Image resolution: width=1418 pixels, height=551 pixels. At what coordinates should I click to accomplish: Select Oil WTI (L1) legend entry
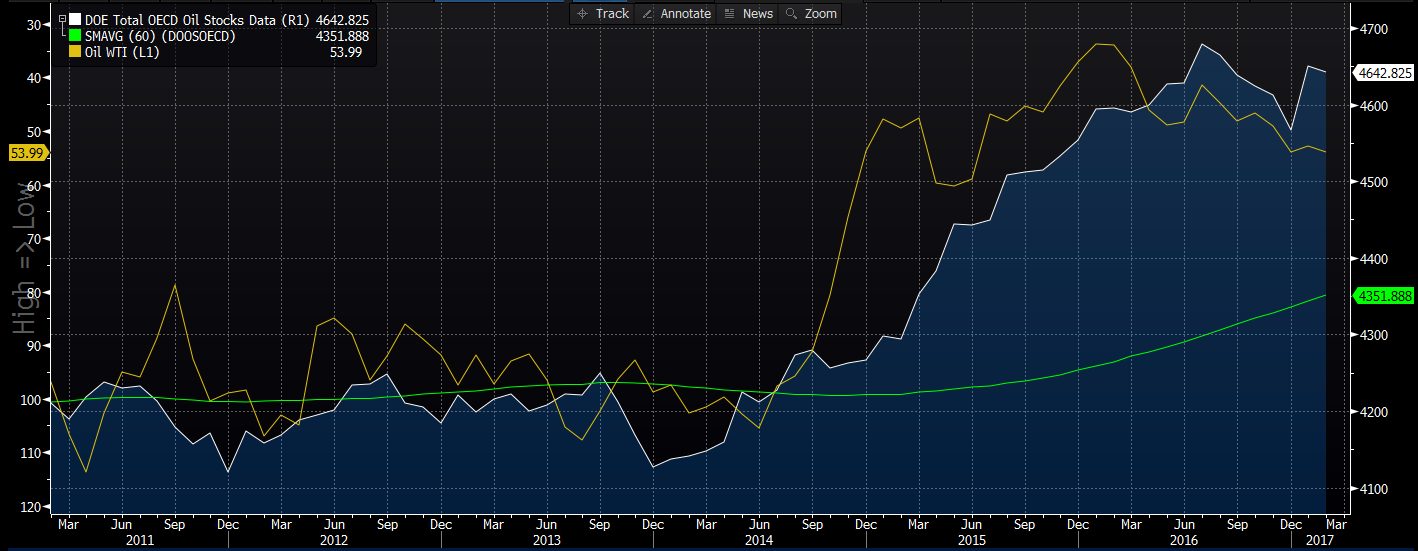(x=121, y=52)
